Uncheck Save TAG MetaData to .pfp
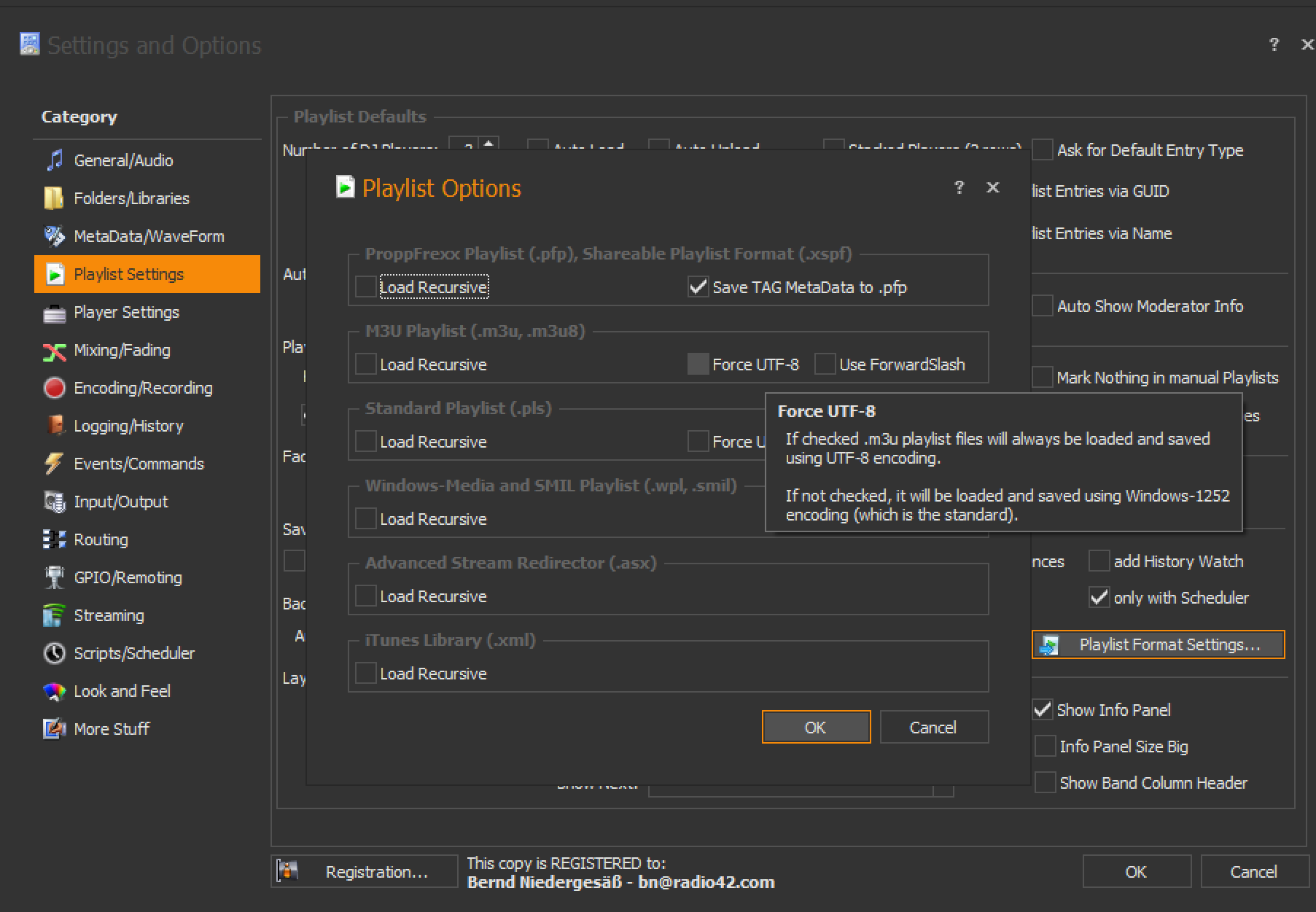 click(x=698, y=287)
